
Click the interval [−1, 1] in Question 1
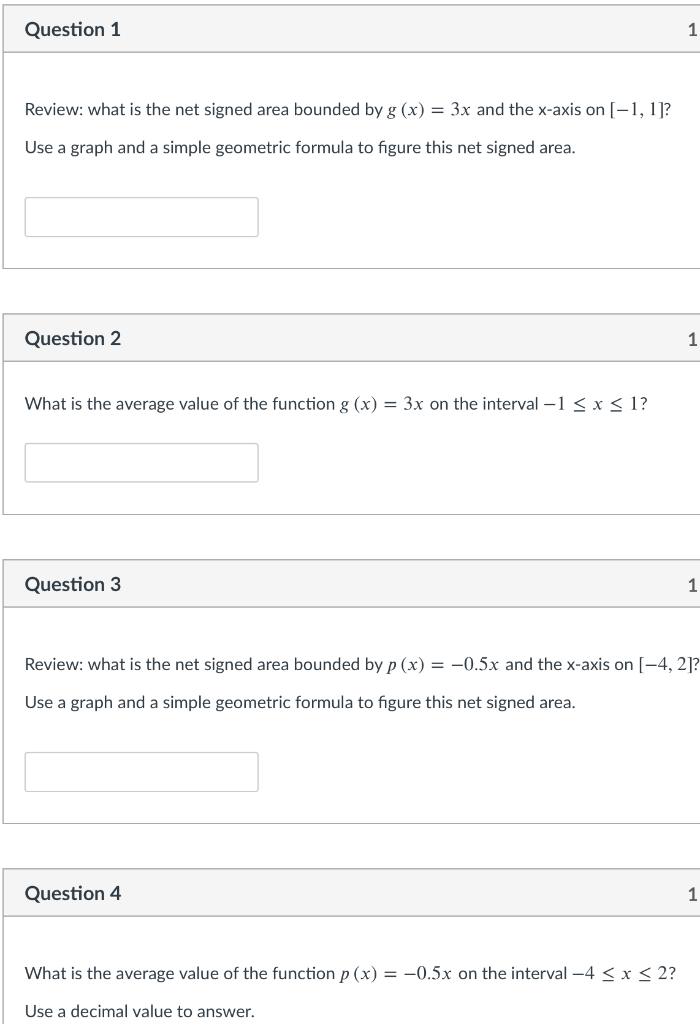point(637,110)
